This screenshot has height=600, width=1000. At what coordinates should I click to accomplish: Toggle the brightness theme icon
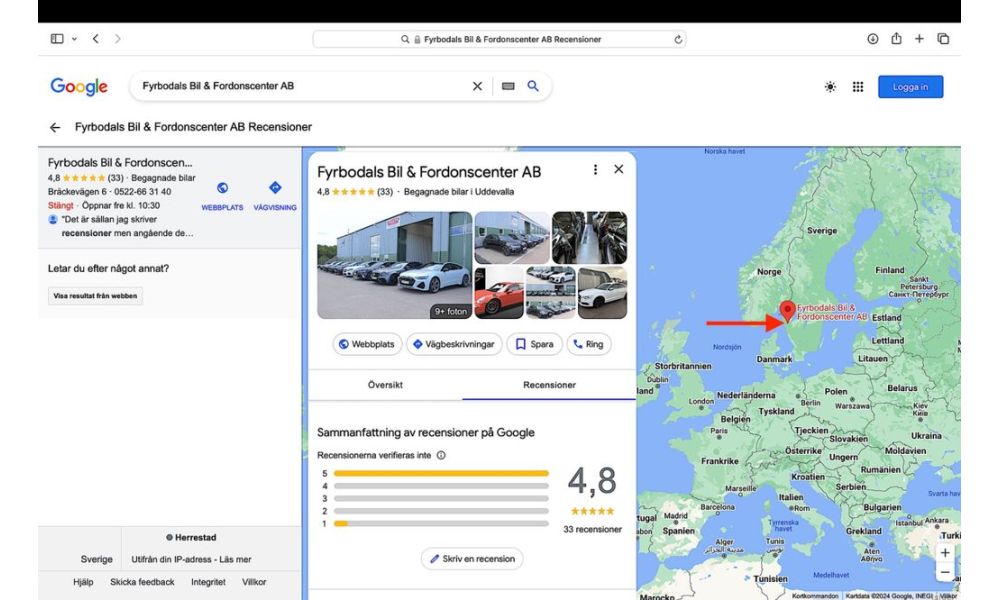830,87
